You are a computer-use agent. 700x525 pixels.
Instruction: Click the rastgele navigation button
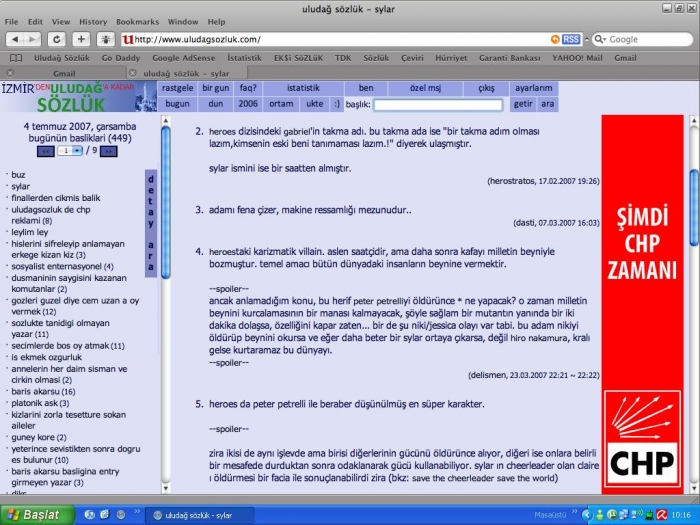point(178,88)
